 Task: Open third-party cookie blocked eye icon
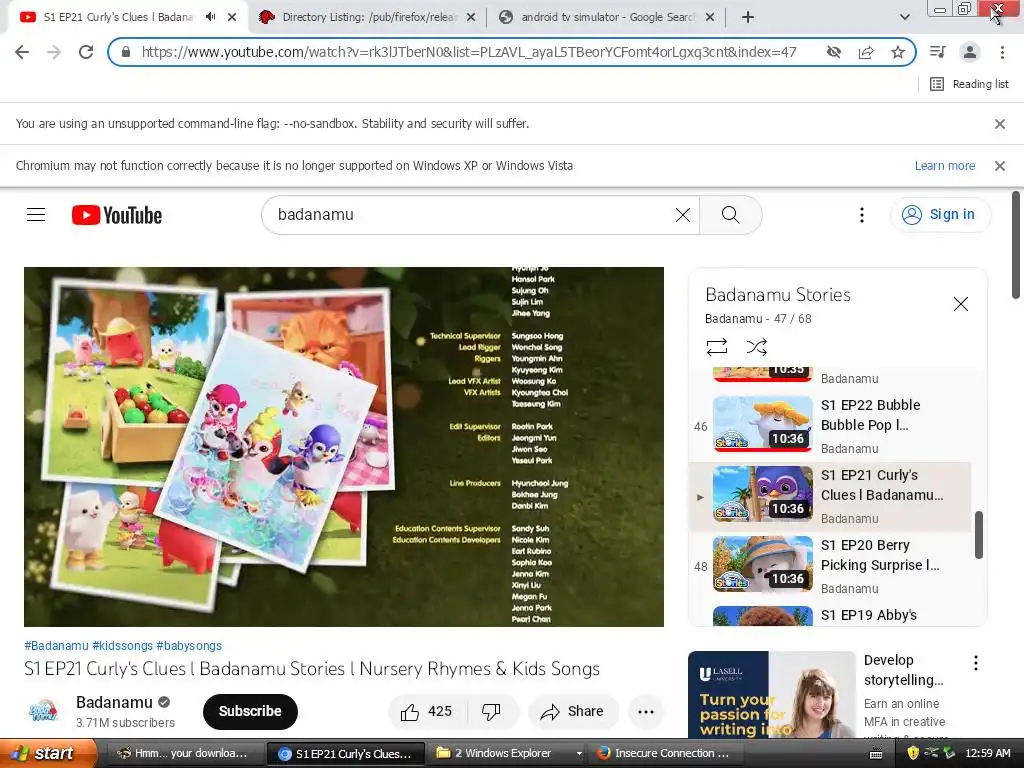(x=833, y=52)
